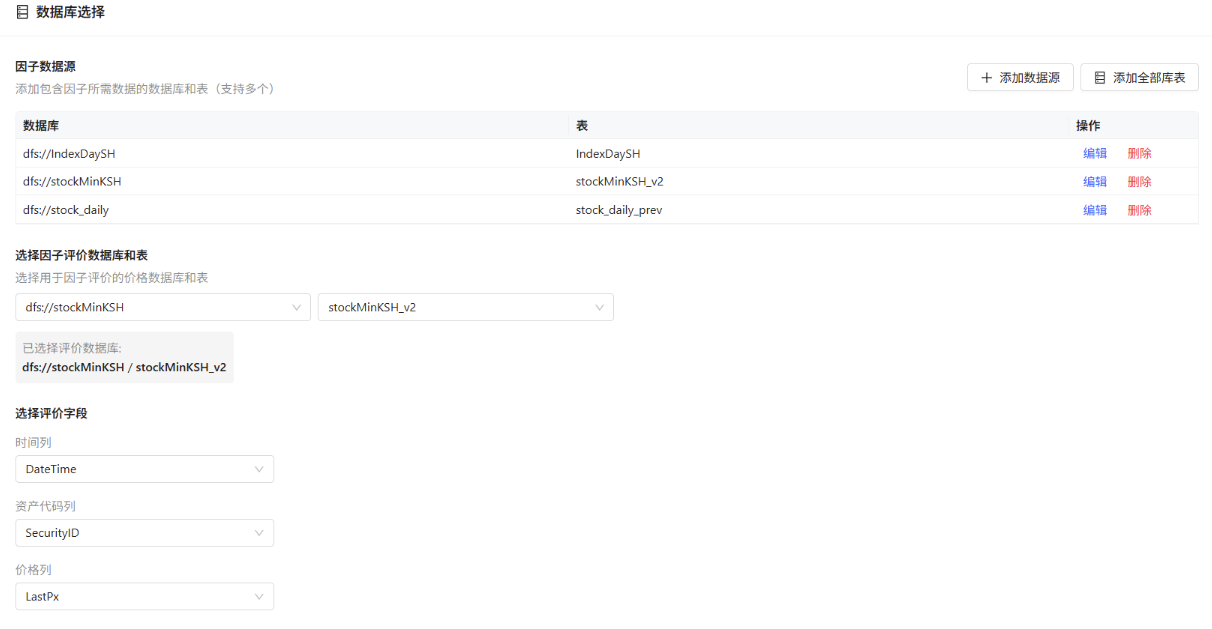Edit the dfs://stock_daily data source row
The width and height of the screenshot is (1212, 629).
point(1095,210)
